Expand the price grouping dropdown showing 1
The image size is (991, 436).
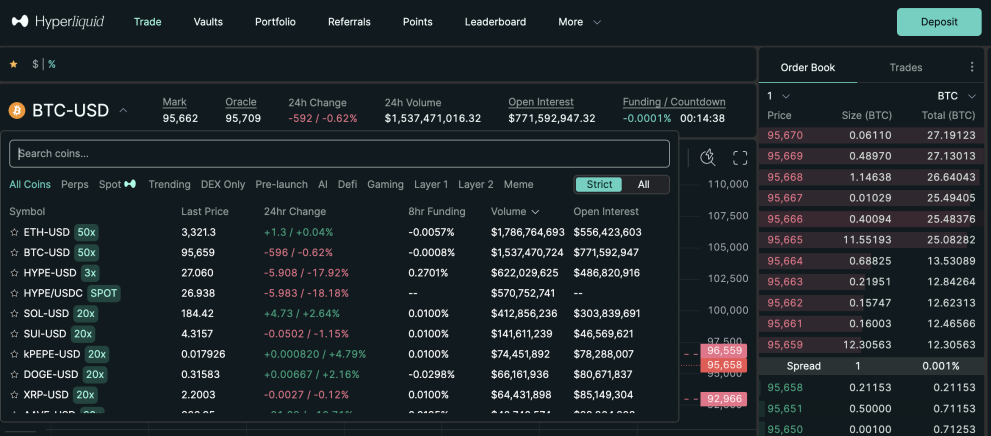click(778, 96)
